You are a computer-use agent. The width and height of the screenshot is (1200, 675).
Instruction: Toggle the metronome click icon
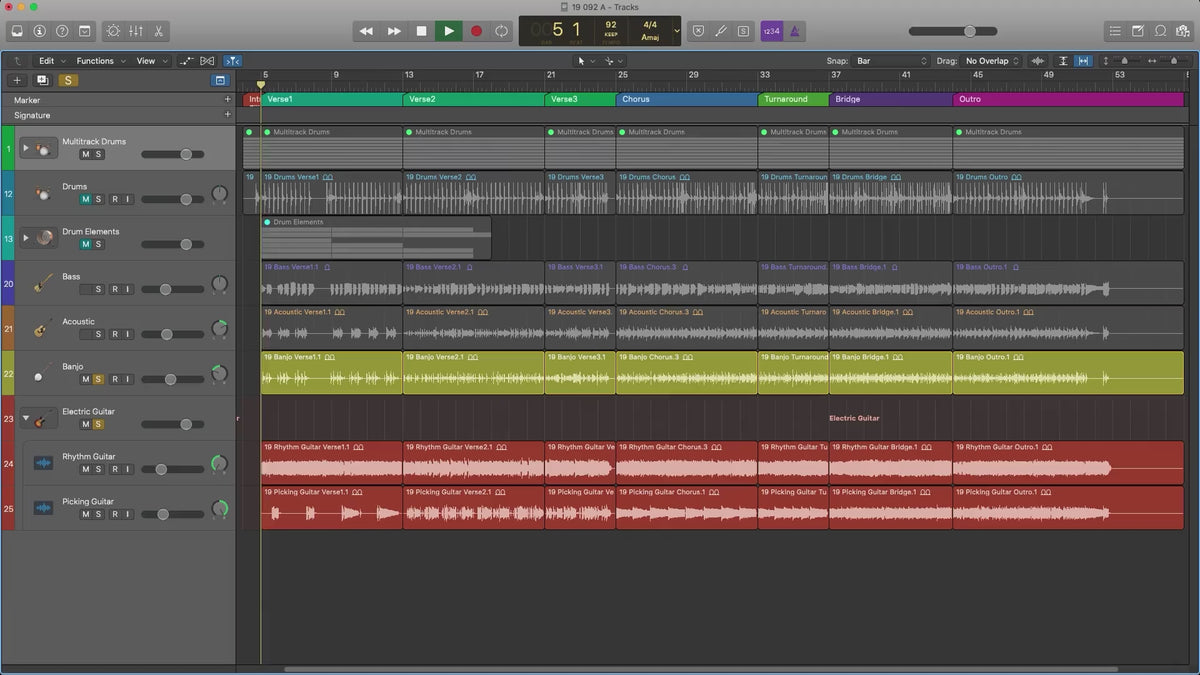pos(794,31)
